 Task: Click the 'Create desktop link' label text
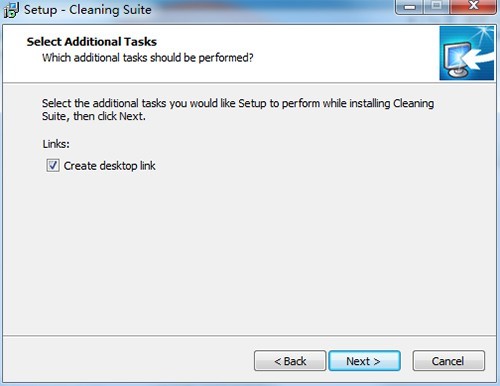109,166
